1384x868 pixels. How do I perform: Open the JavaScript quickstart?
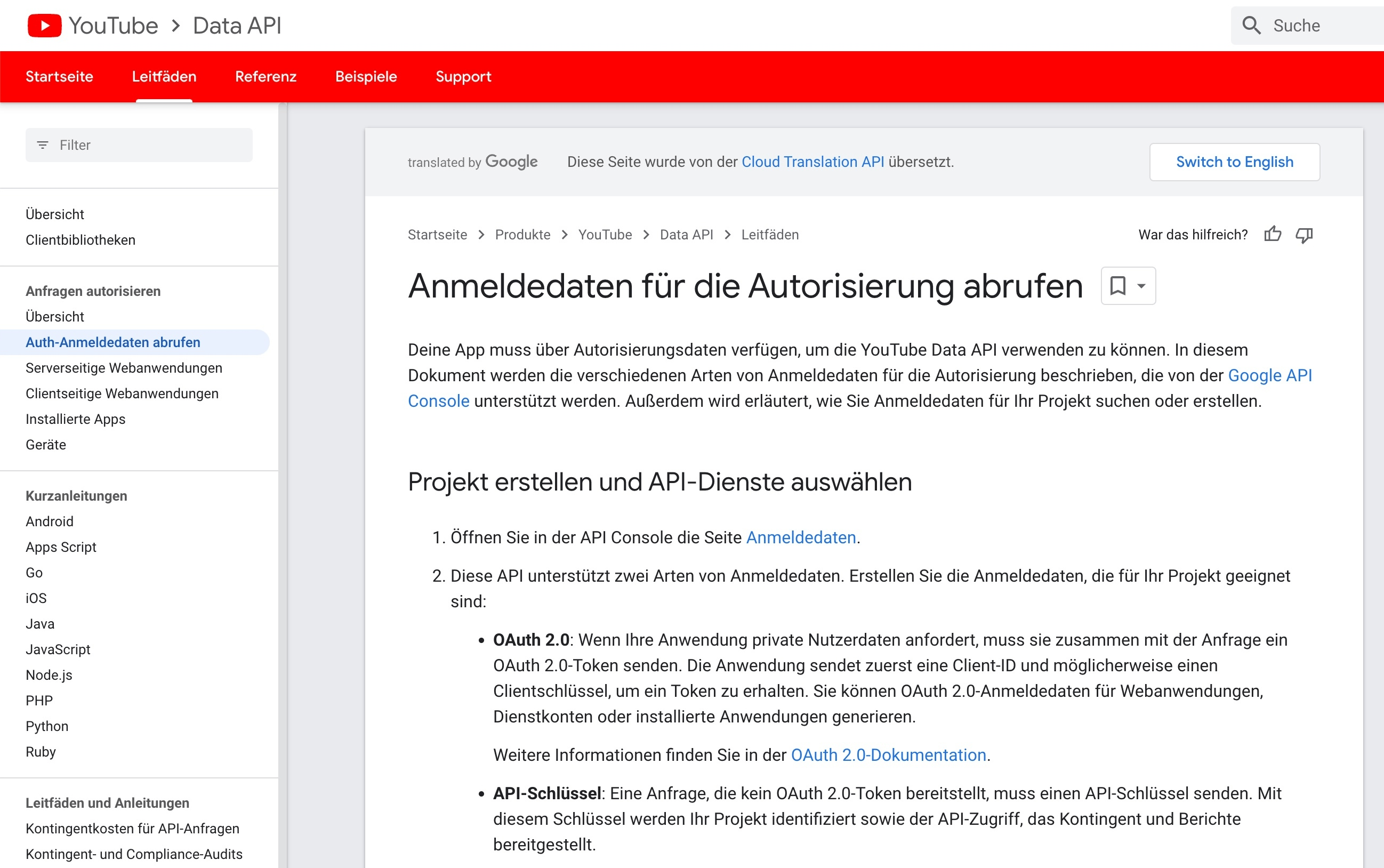point(58,649)
